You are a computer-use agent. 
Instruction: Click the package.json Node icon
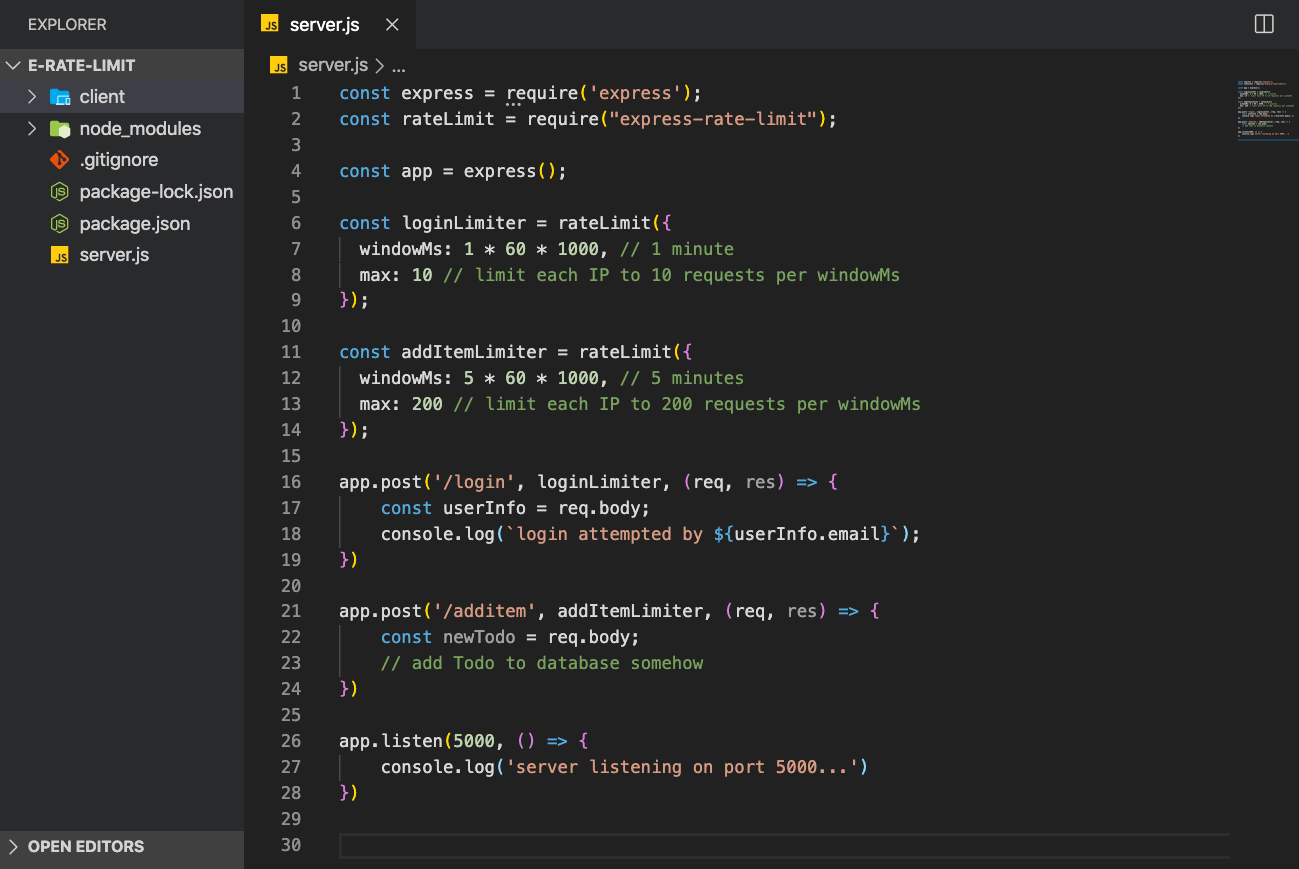(x=60, y=224)
